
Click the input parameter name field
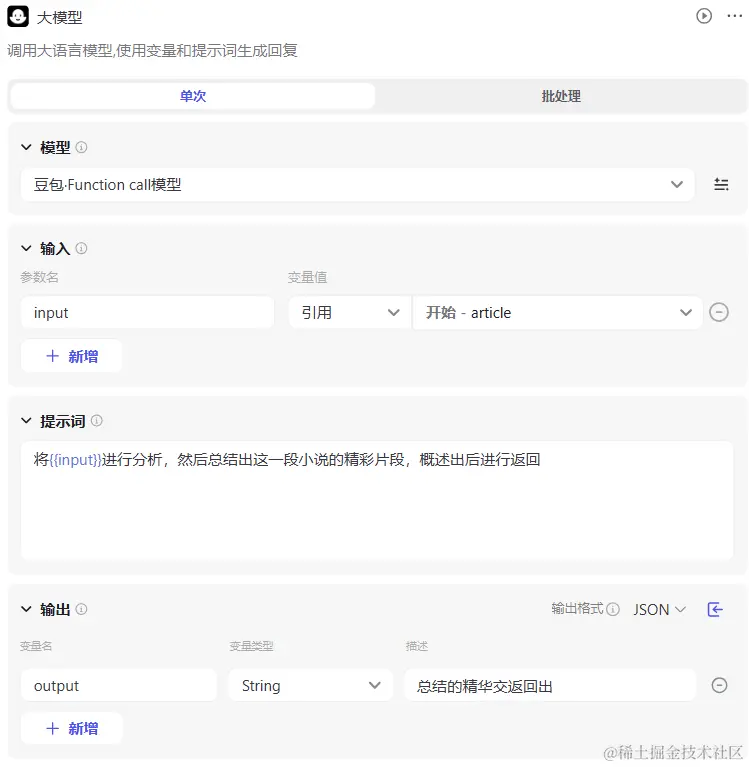pos(147,312)
